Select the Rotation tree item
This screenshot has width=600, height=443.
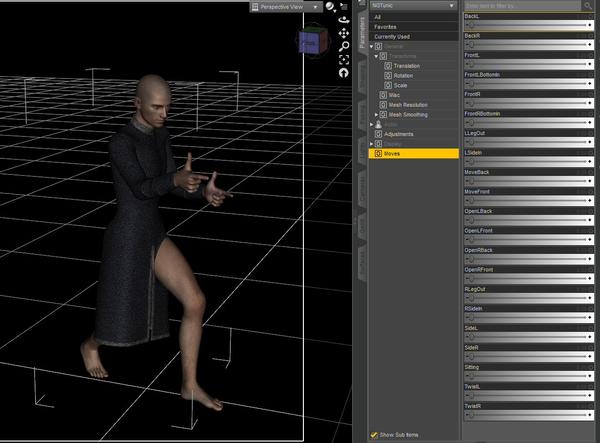(403, 76)
